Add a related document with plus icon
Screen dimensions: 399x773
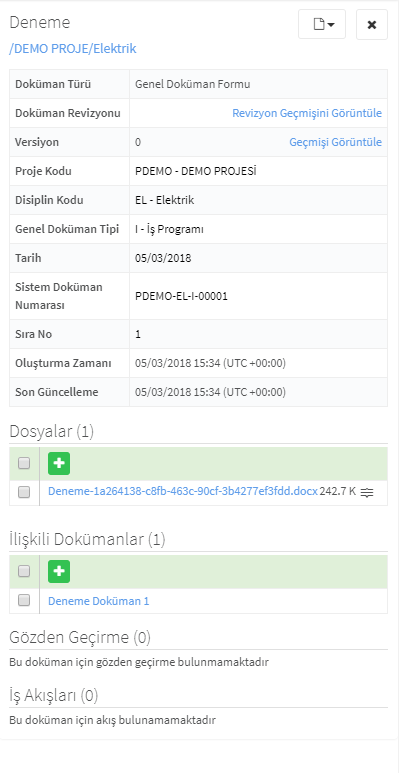(x=59, y=571)
